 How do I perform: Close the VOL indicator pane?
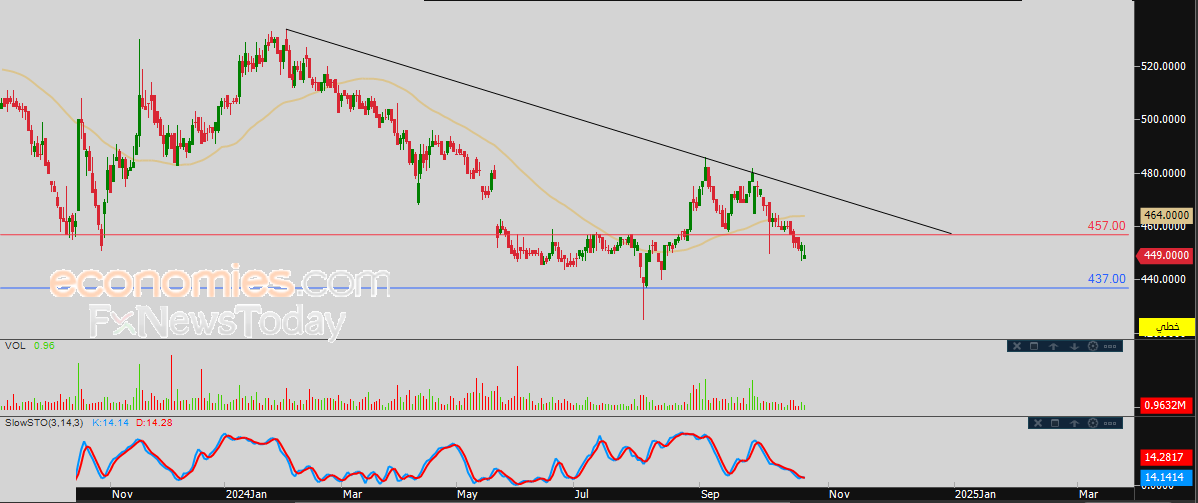pyautogui.click(x=1017, y=346)
